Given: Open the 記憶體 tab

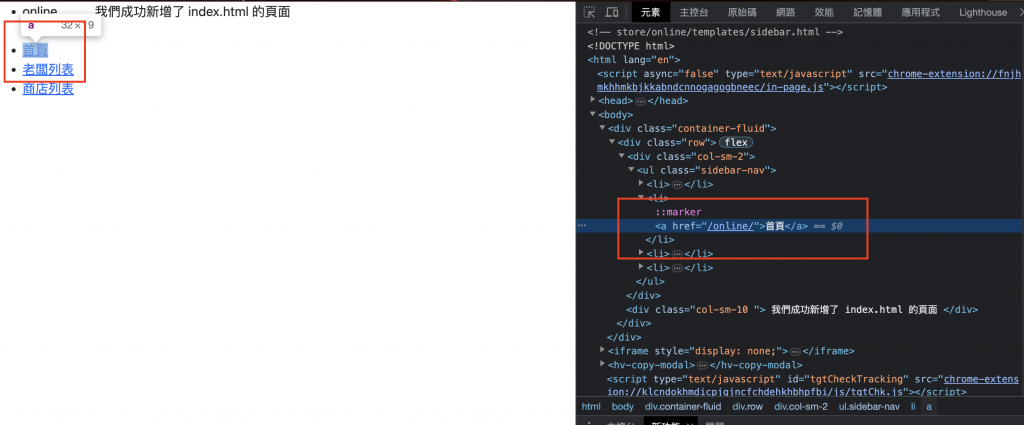Looking at the screenshot, I should point(867,12).
